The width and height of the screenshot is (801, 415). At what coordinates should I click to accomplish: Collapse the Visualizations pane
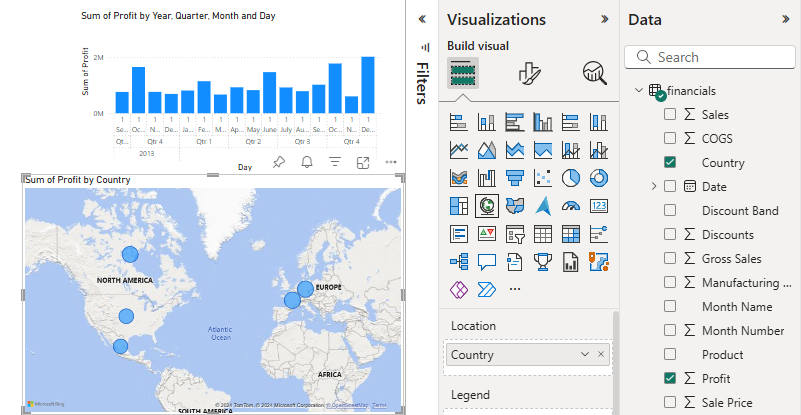point(605,19)
